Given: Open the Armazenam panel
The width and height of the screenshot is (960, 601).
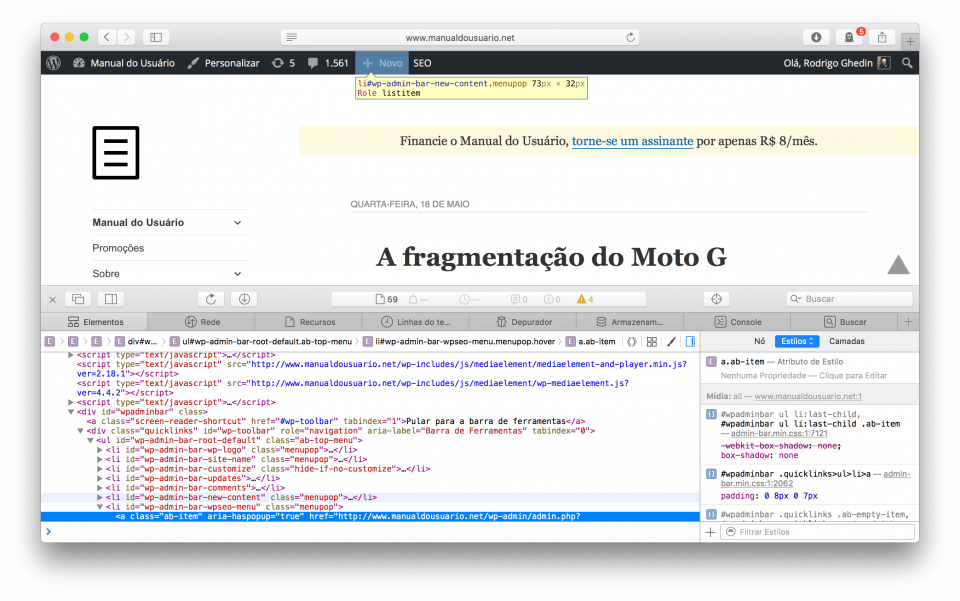Looking at the screenshot, I should pyautogui.click(x=630, y=321).
